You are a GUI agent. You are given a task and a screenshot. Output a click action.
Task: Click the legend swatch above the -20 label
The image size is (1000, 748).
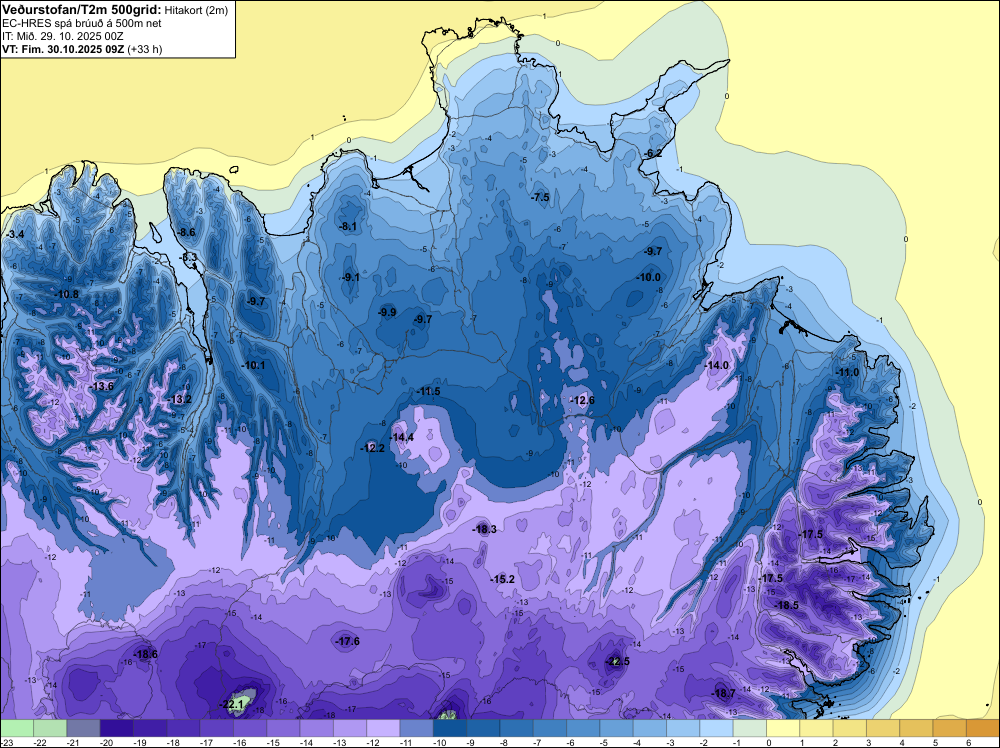click(x=117, y=728)
